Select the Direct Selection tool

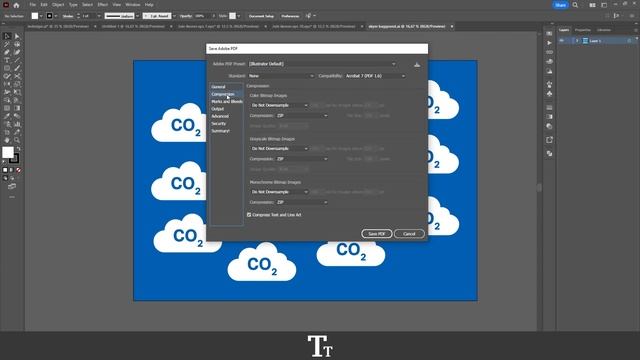tap(17, 36)
